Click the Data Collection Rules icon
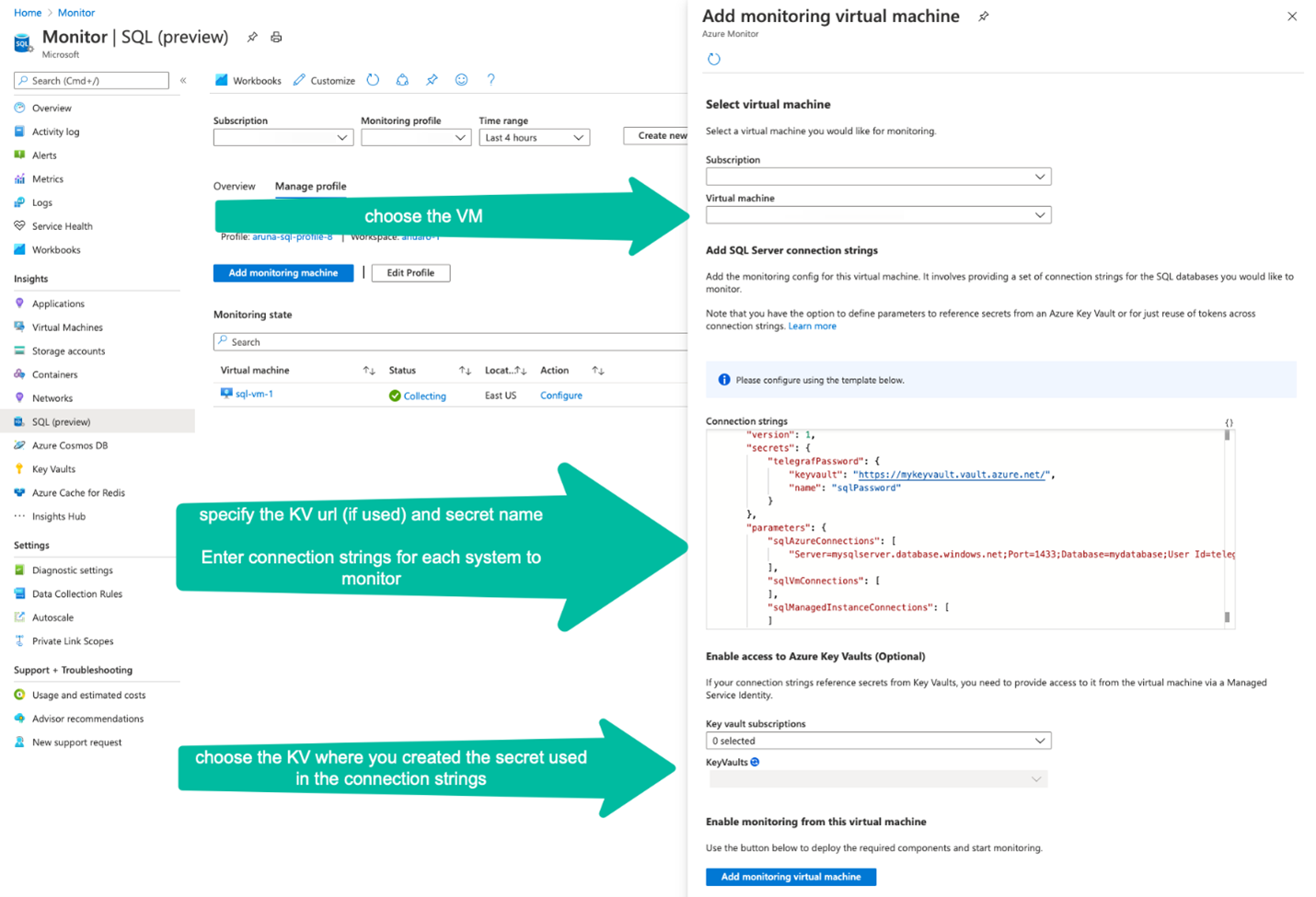The height and width of the screenshot is (897, 1316). pos(19,593)
